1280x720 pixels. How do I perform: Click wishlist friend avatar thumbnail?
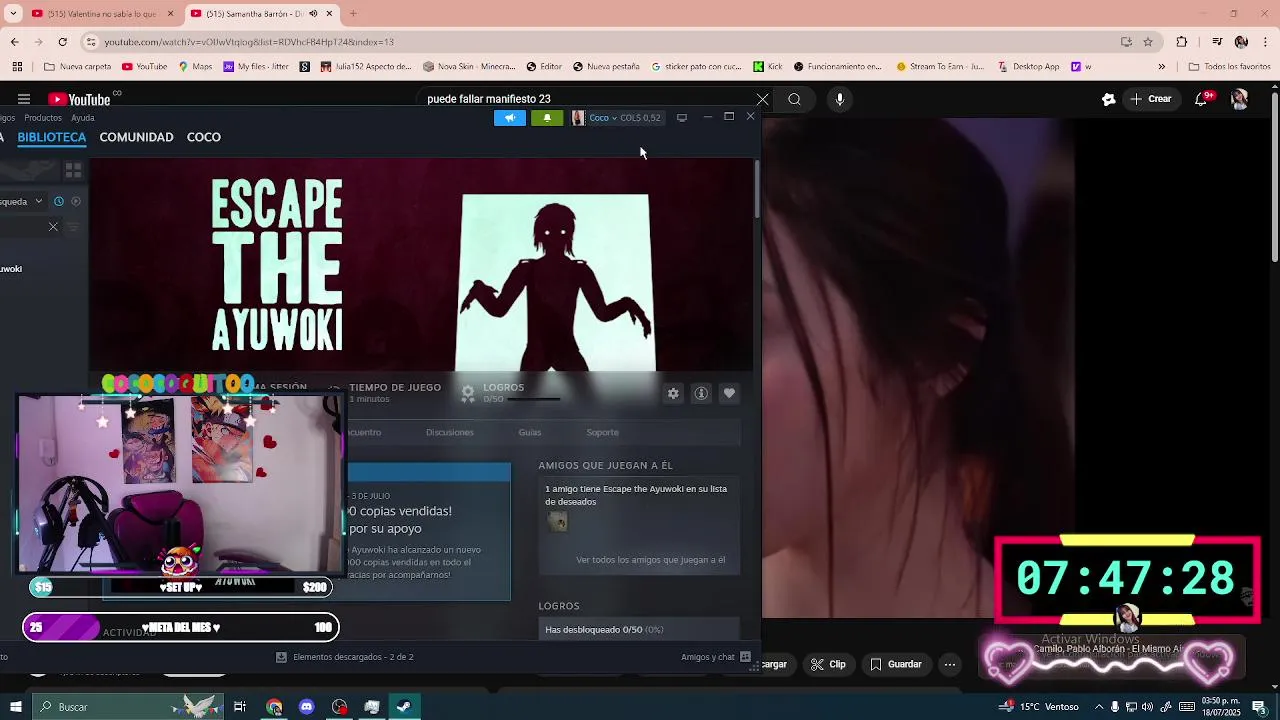pos(557,521)
